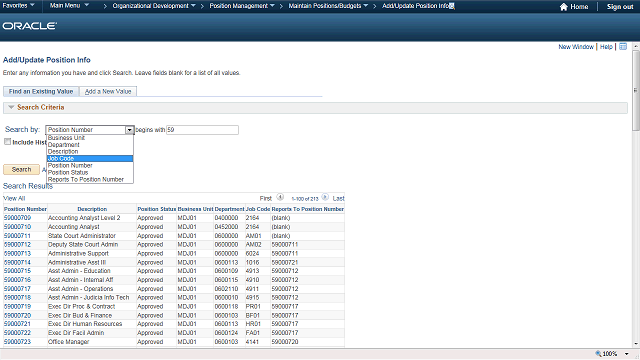
Task: Open position 59000719 link
Action: coord(17,307)
